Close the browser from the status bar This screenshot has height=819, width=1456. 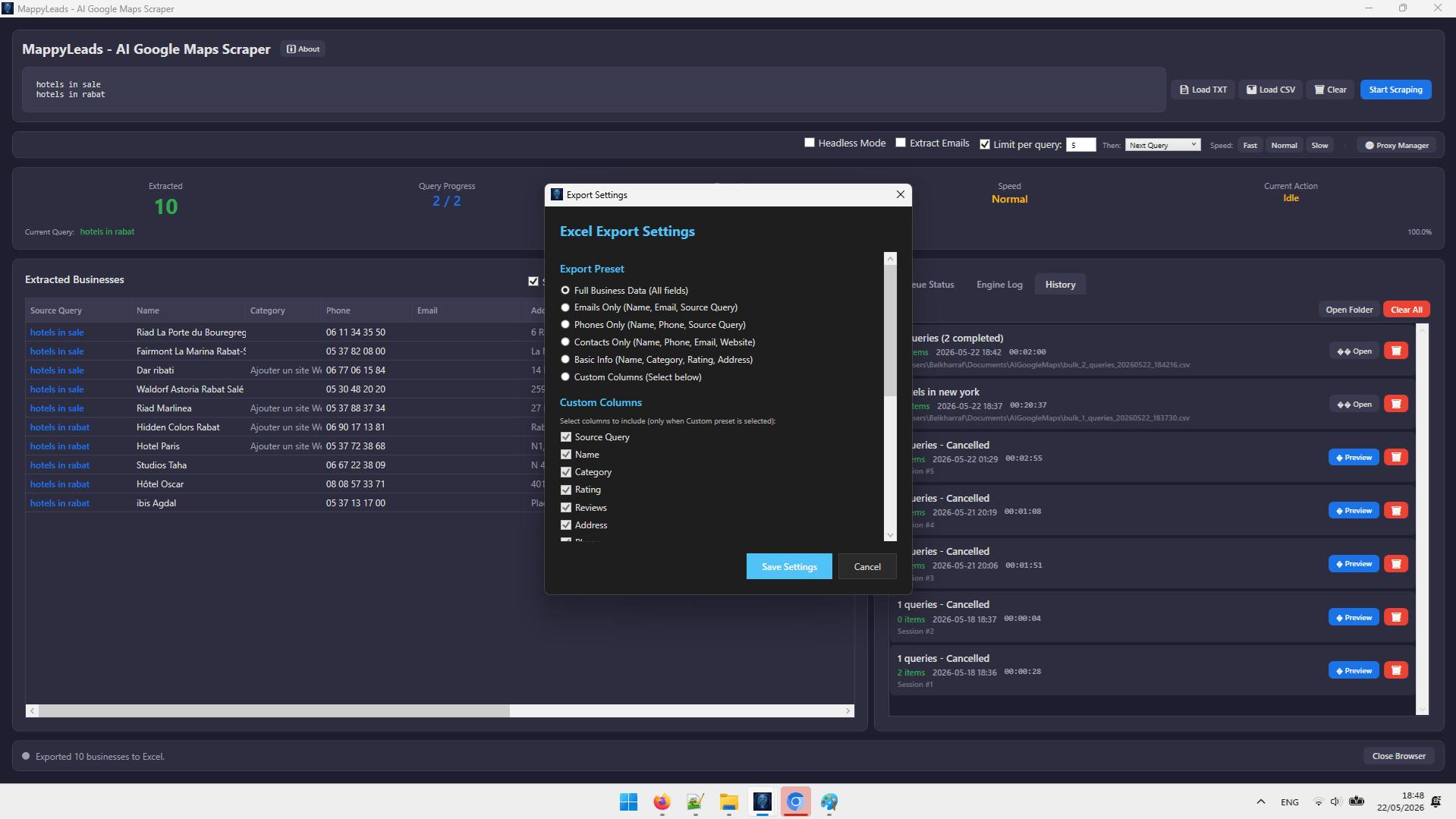[1398, 756]
